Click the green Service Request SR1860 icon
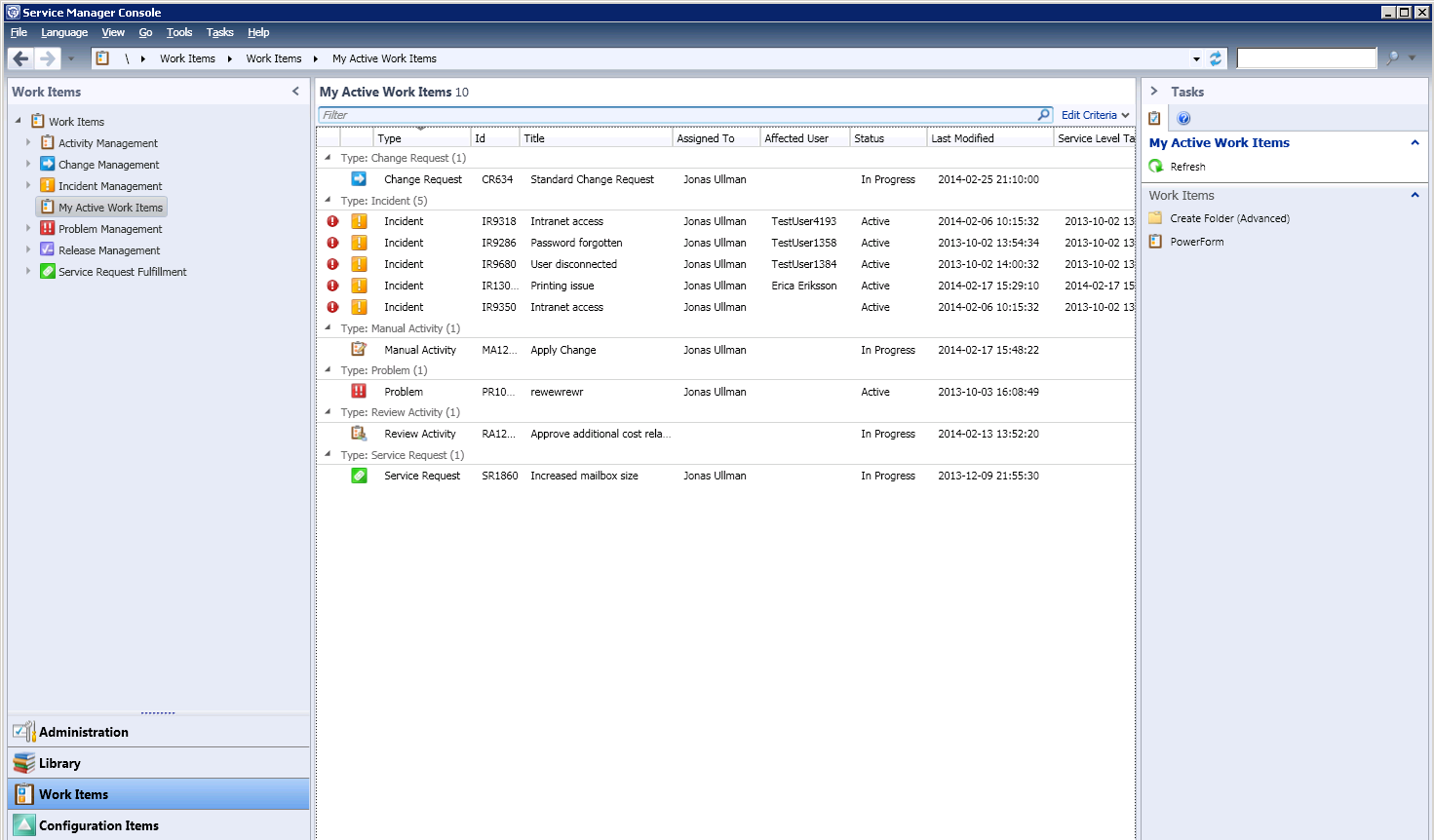1434x840 pixels. click(359, 476)
